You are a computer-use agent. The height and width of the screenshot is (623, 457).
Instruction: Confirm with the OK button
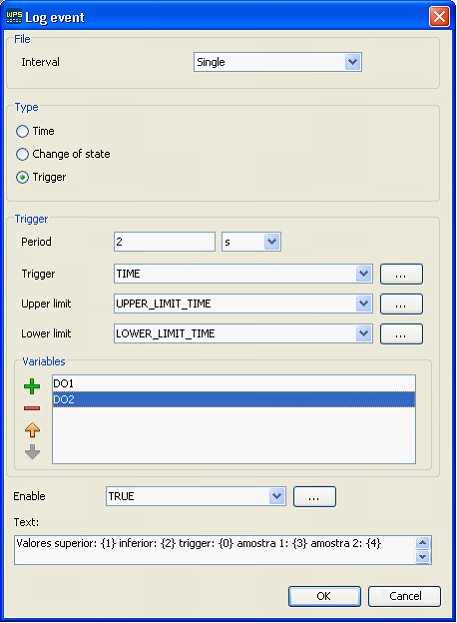(324, 596)
